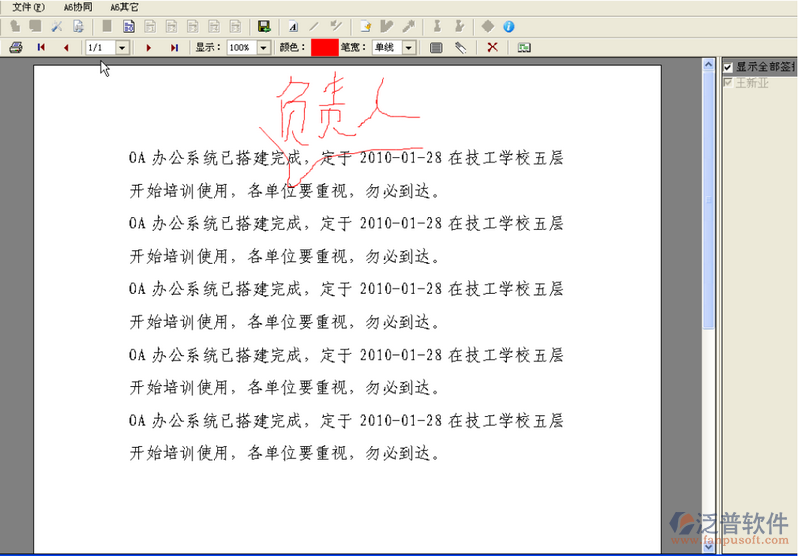Click the blue information icon
The width and height of the screenshot is (799, 556).
pyautogui.click(x=509, y=26)
